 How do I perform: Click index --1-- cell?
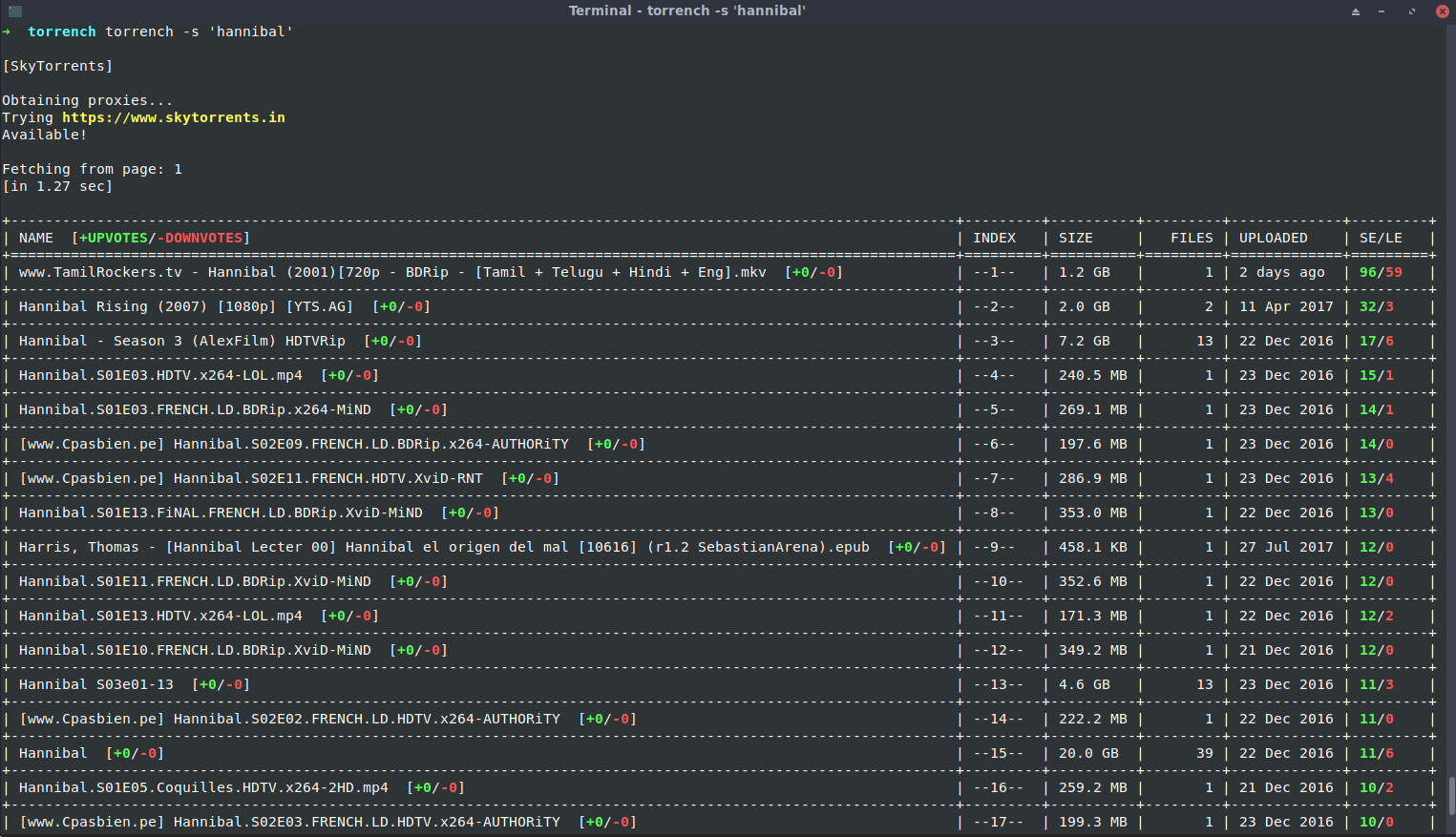point(994,272)
